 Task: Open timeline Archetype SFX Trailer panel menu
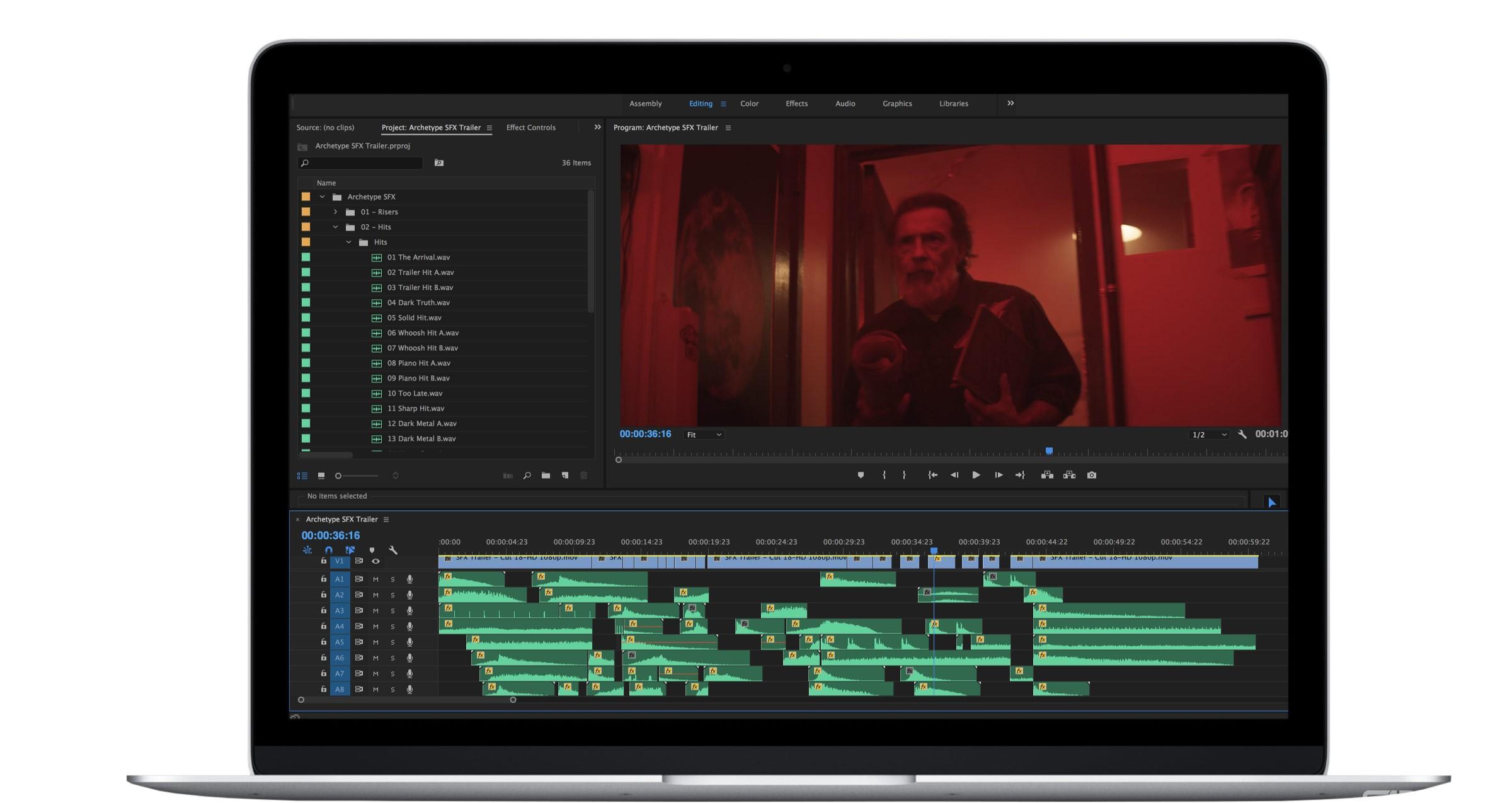click(x=386, y=520)
